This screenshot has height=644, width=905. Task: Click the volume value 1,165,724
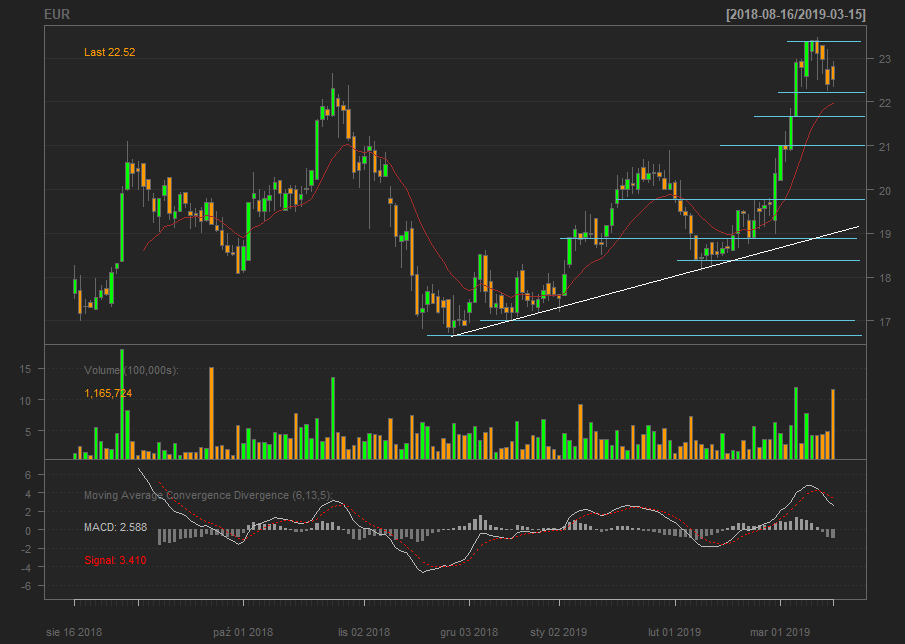(108, 393)
